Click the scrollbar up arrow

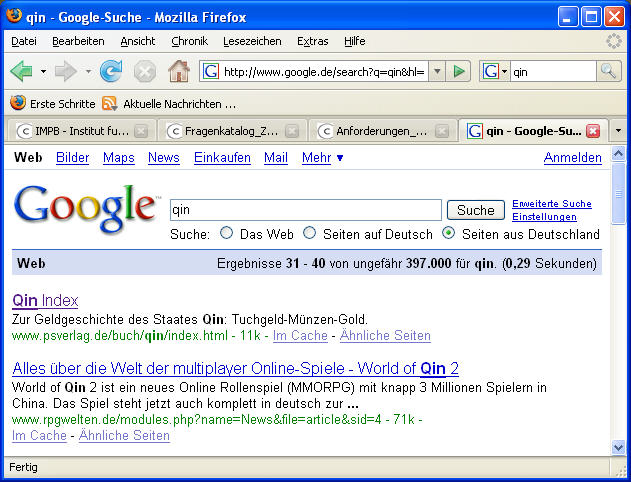618,153
